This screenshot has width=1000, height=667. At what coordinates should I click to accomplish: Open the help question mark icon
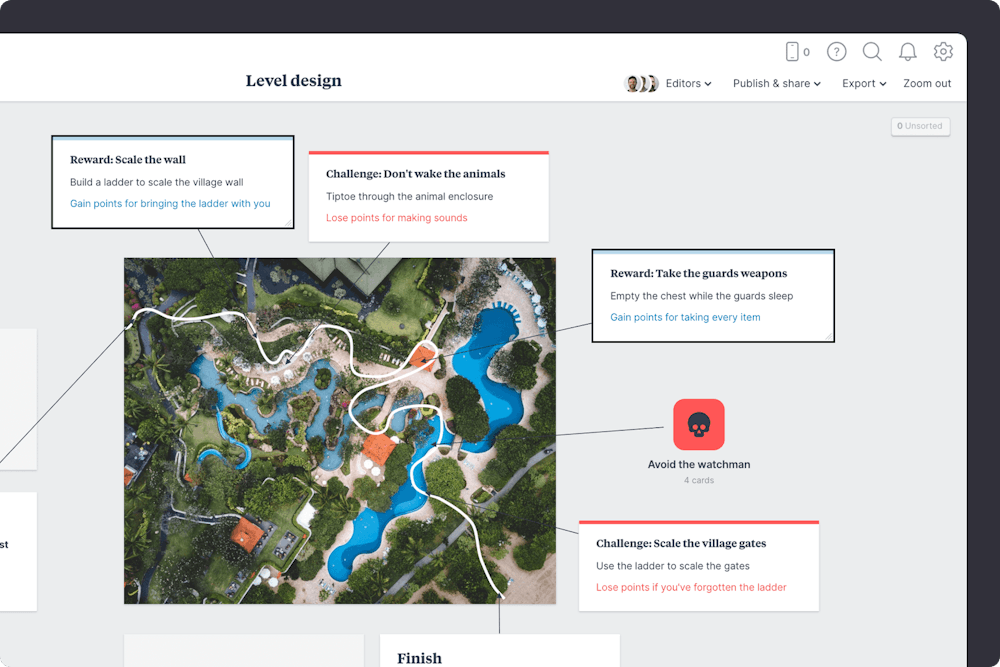click(837, 52)
